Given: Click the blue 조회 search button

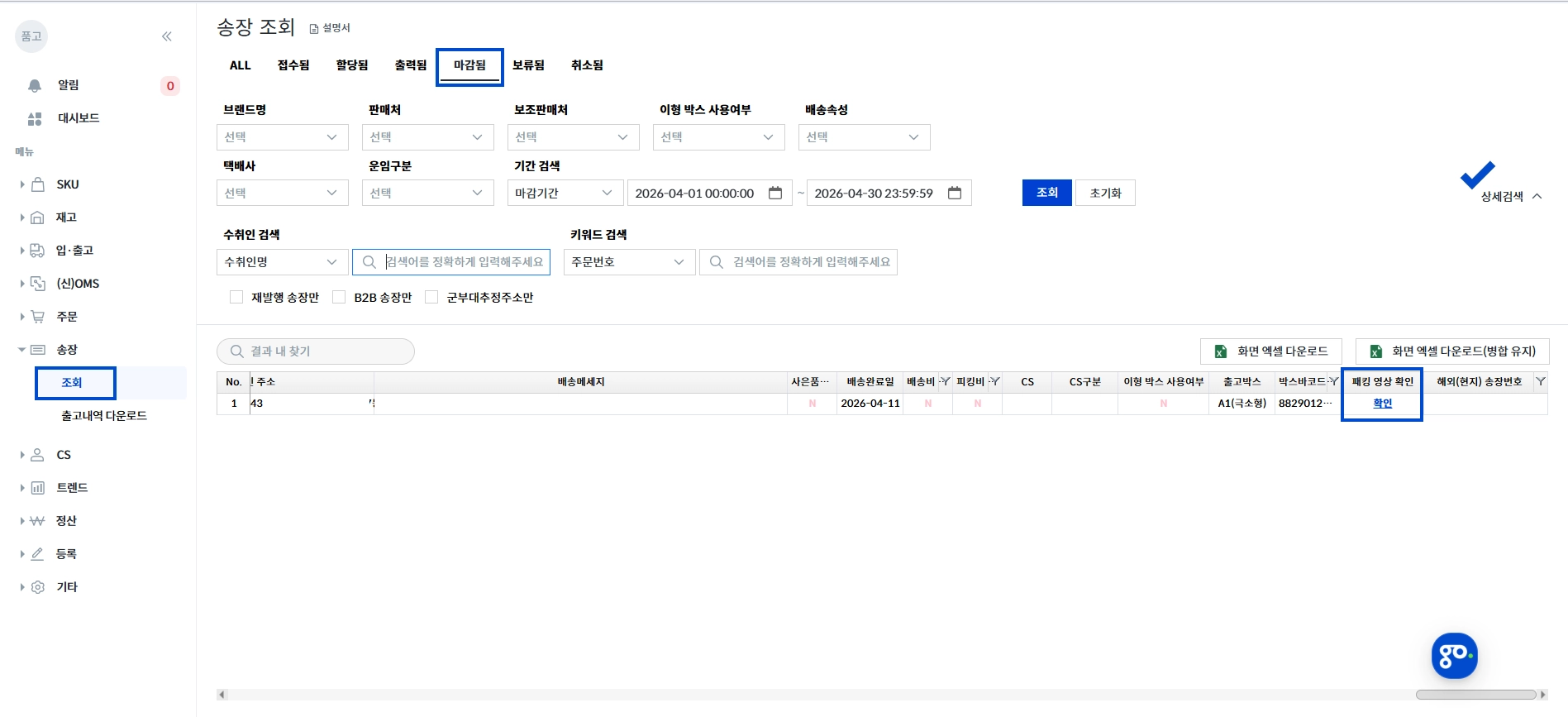Looking at the screenshot, I should tap(1047, 193).
